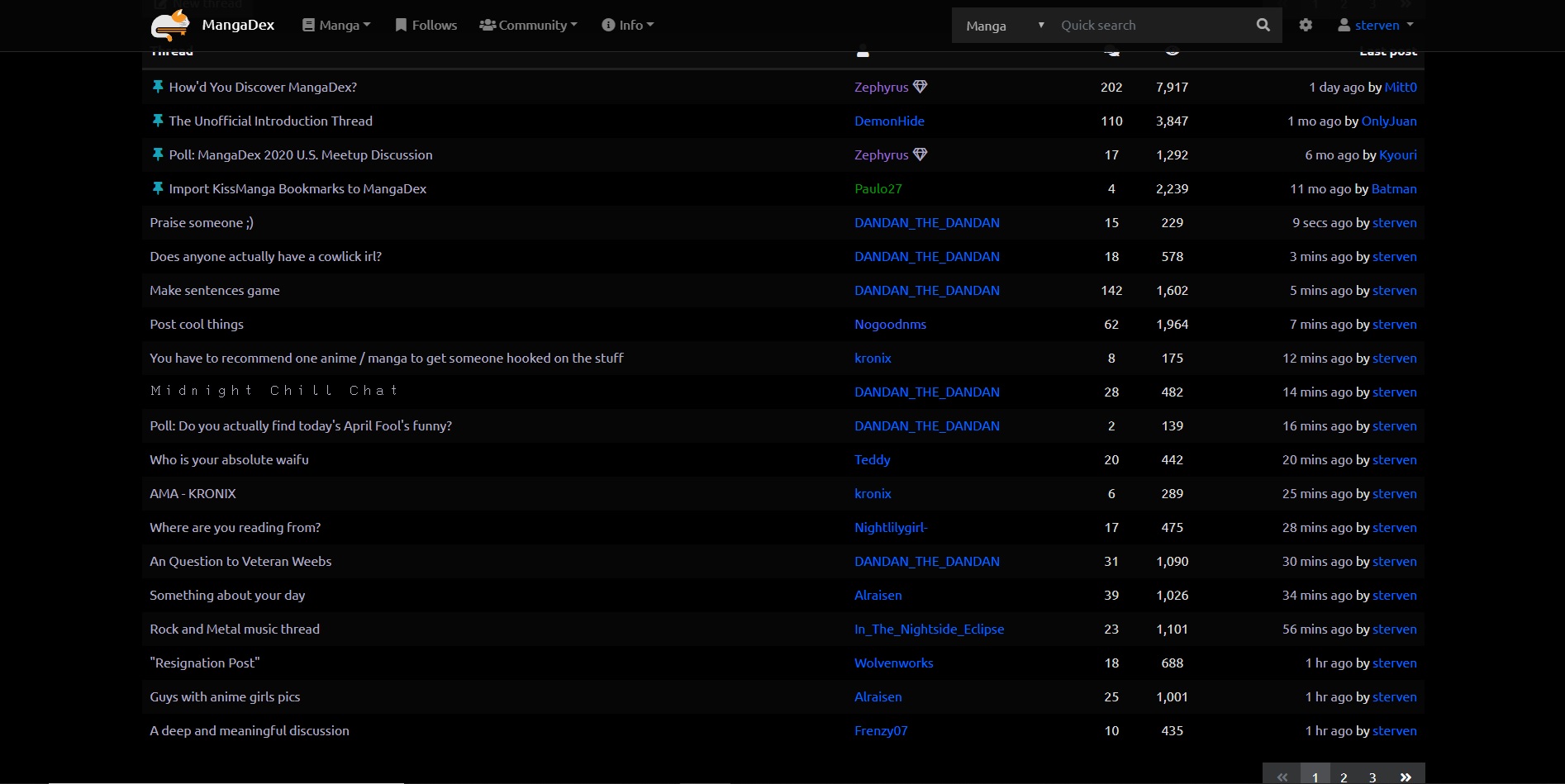Viewport: 1565px width, 784px height.
Task: Open Poll: MangaDex 2020 U.S. Meetup Discussion
Action: 301,154
